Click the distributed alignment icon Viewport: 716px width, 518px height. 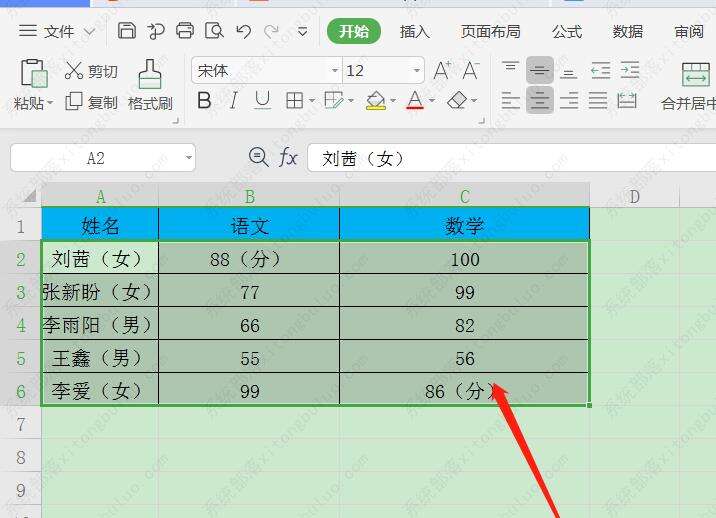click(x=627, y=100)
